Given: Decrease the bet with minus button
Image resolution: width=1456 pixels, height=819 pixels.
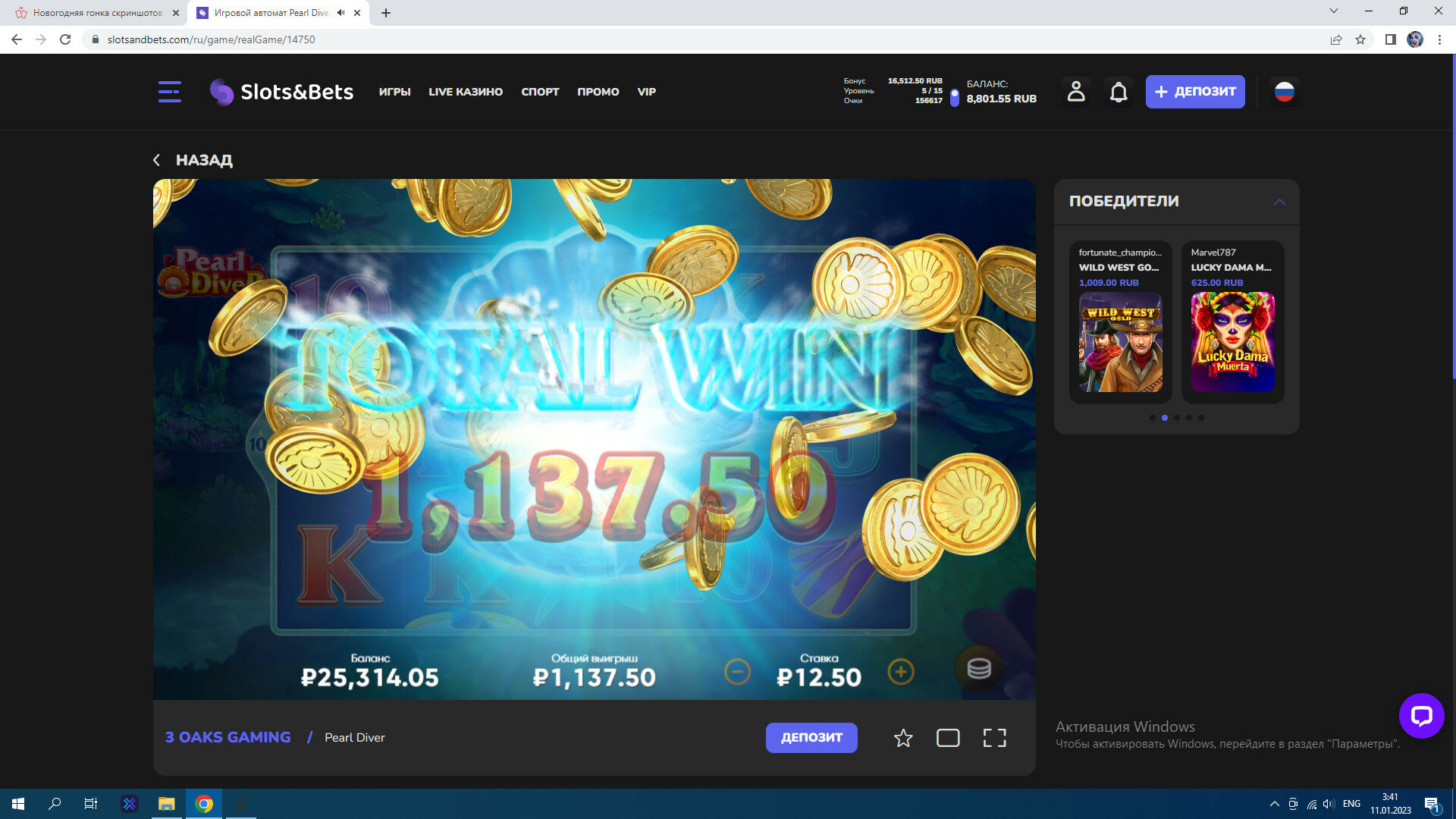Looking at the screenshot, I should coord(737,672).
